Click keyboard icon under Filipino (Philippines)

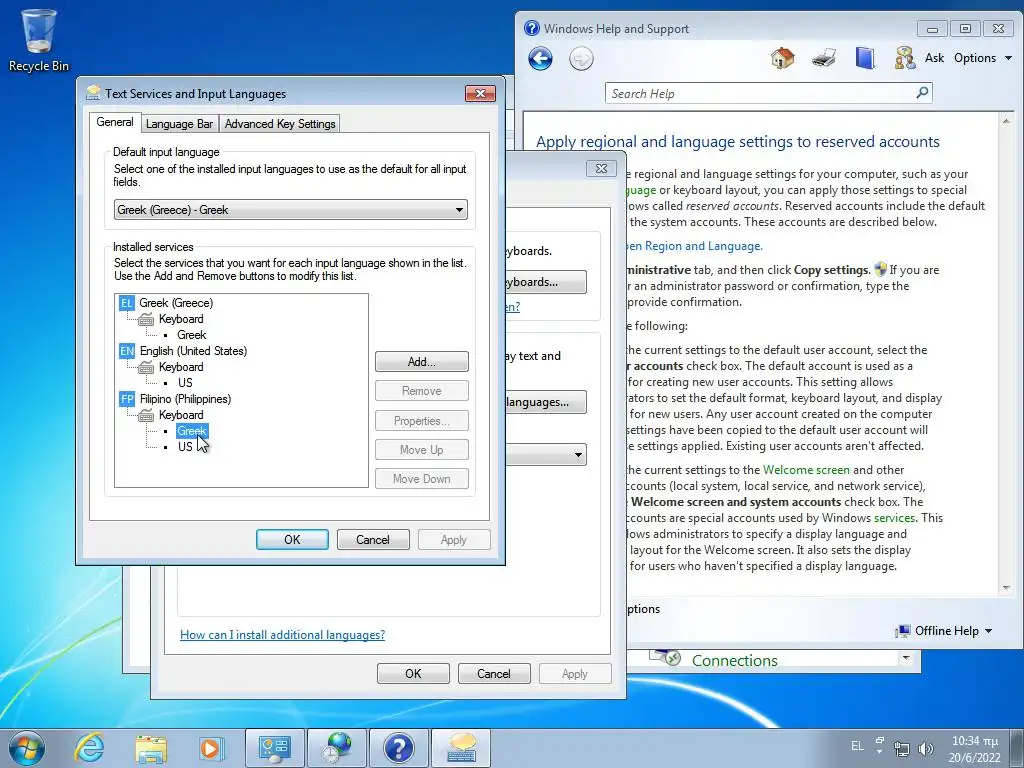click(146, 415)
